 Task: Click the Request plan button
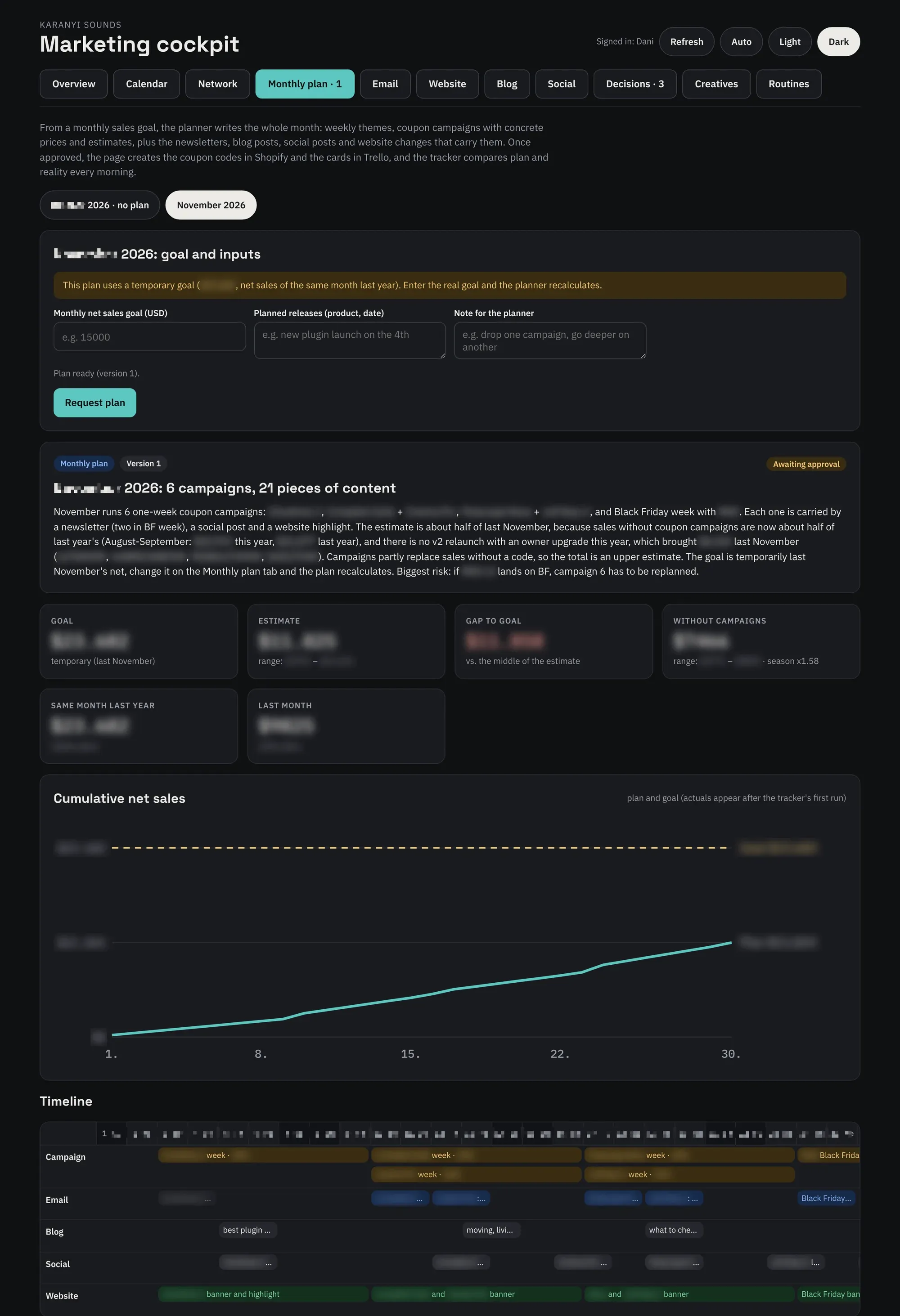[x=94, y=403]
